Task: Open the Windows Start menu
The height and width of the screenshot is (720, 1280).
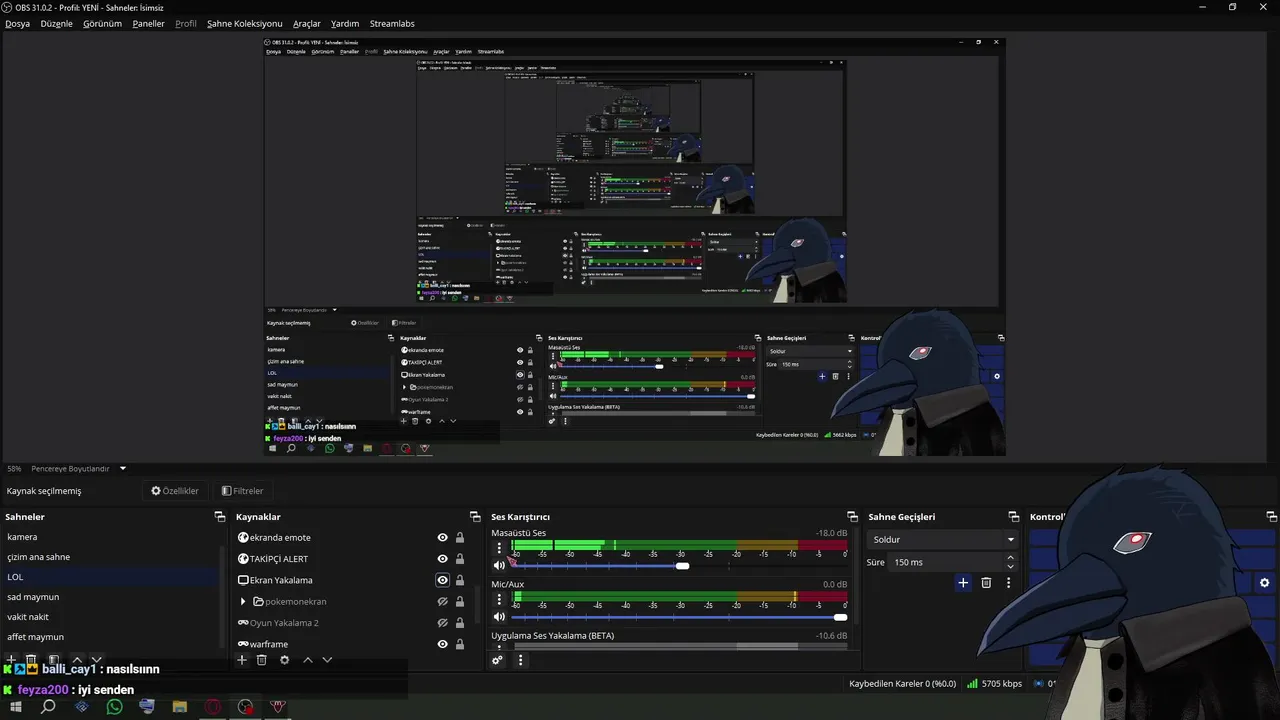Action: 16,707
